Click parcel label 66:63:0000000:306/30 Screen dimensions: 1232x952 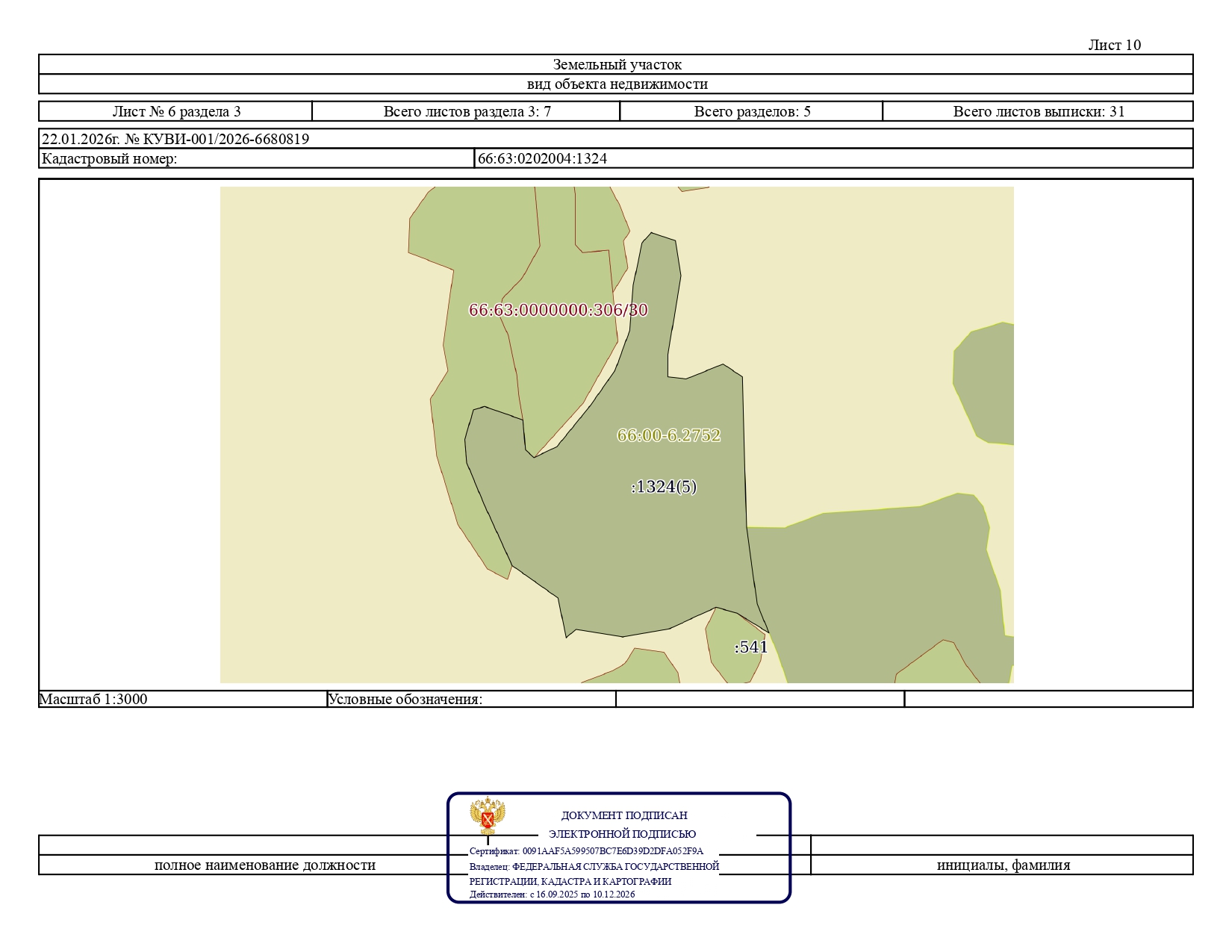(x=559, y=310)
